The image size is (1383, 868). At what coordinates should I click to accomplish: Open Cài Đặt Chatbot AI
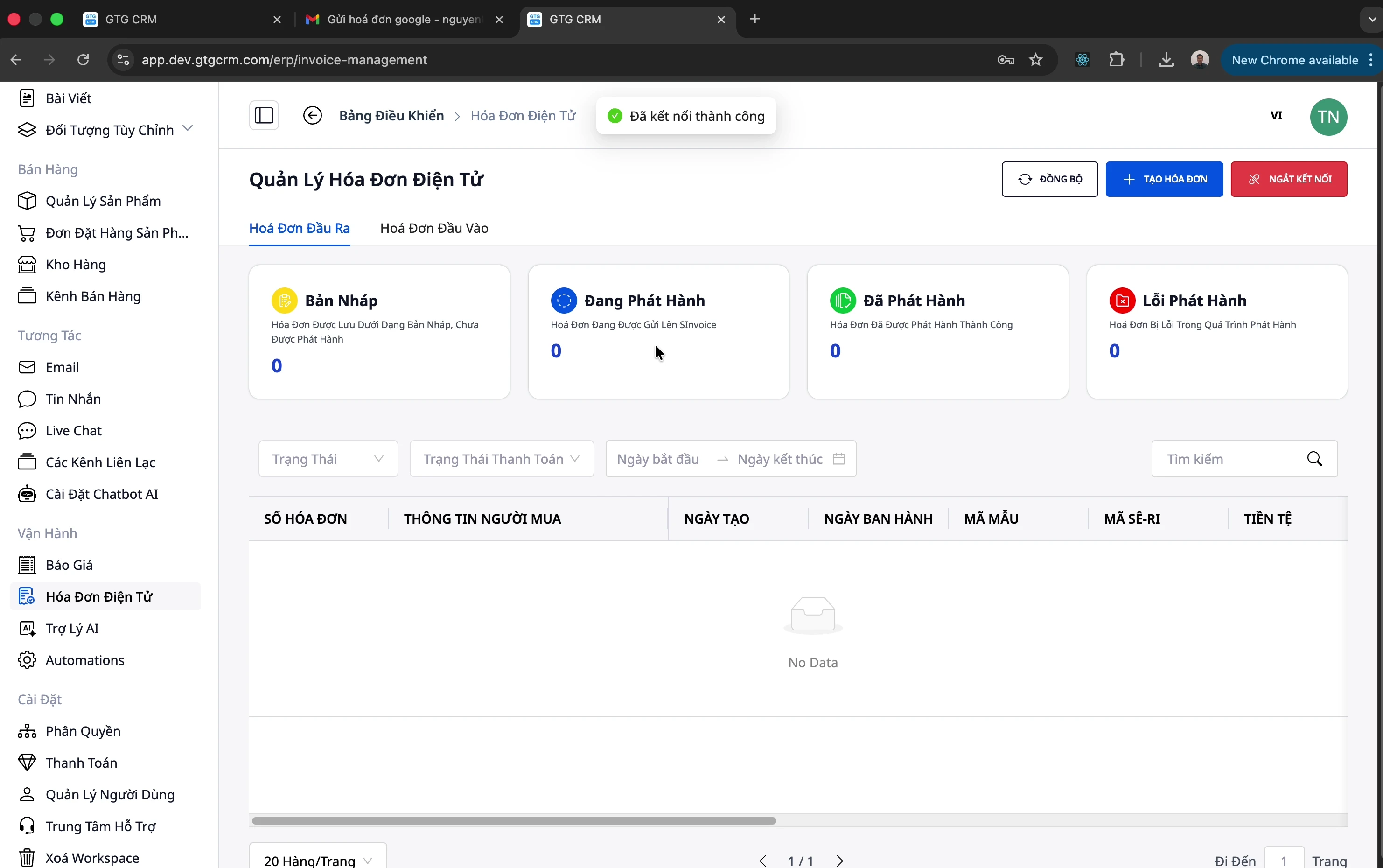[102, 494]
